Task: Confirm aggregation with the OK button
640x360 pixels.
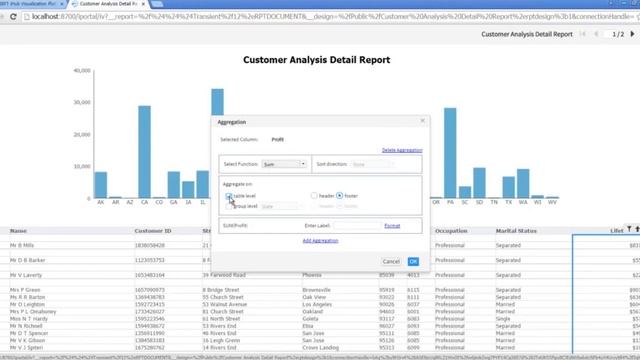Action: tap(413, 262)
